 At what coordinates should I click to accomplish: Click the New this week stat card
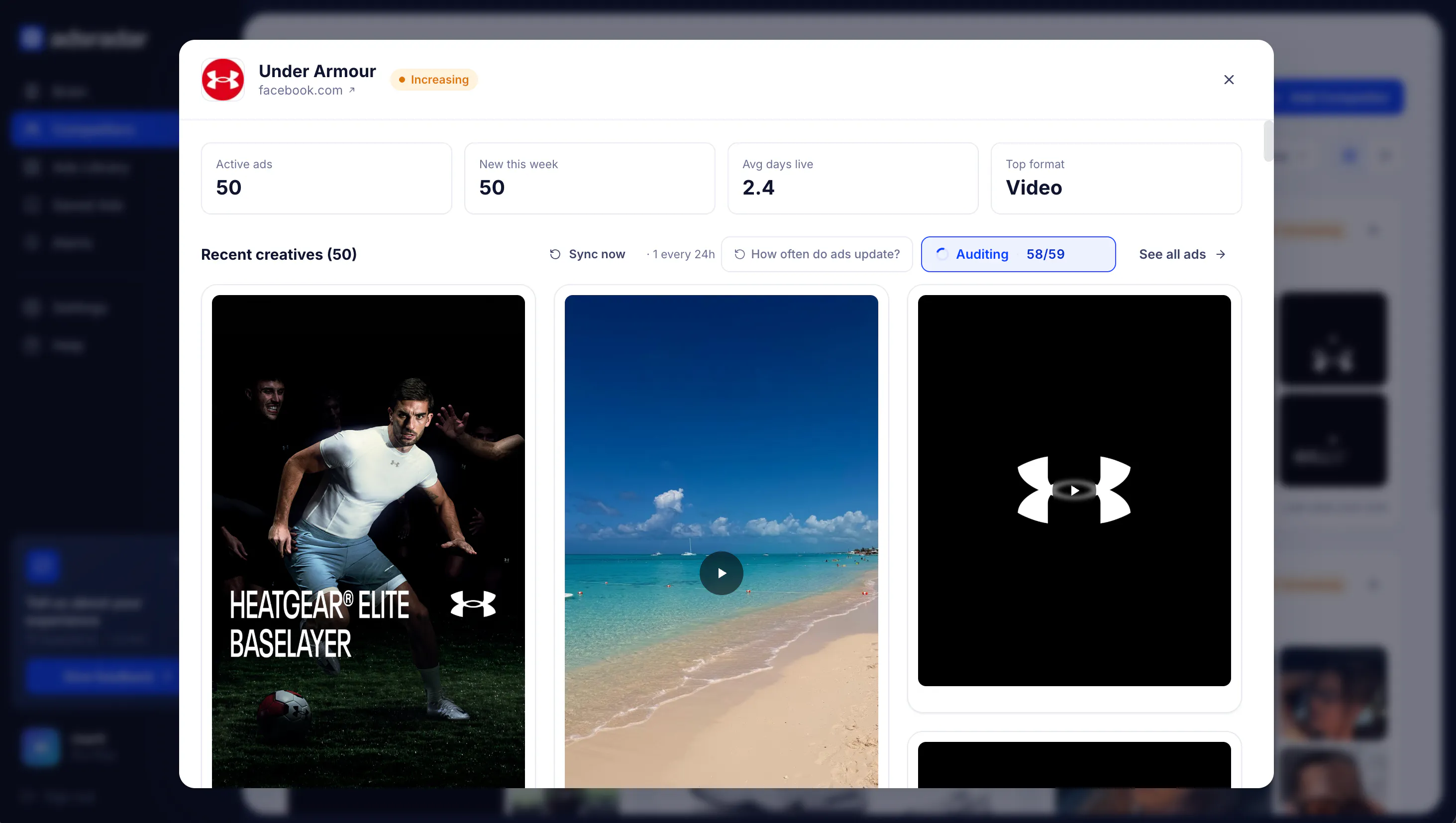coord(590,179)
